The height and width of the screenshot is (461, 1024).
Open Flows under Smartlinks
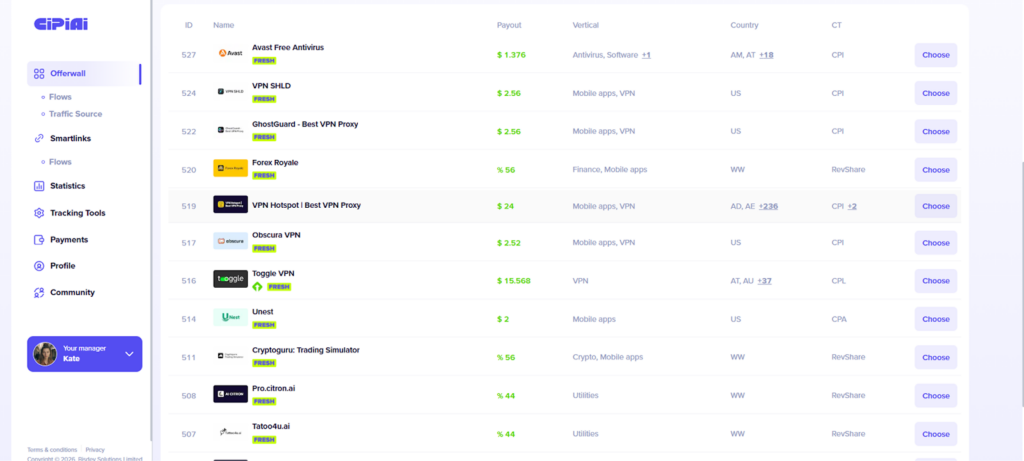[60, 162]
